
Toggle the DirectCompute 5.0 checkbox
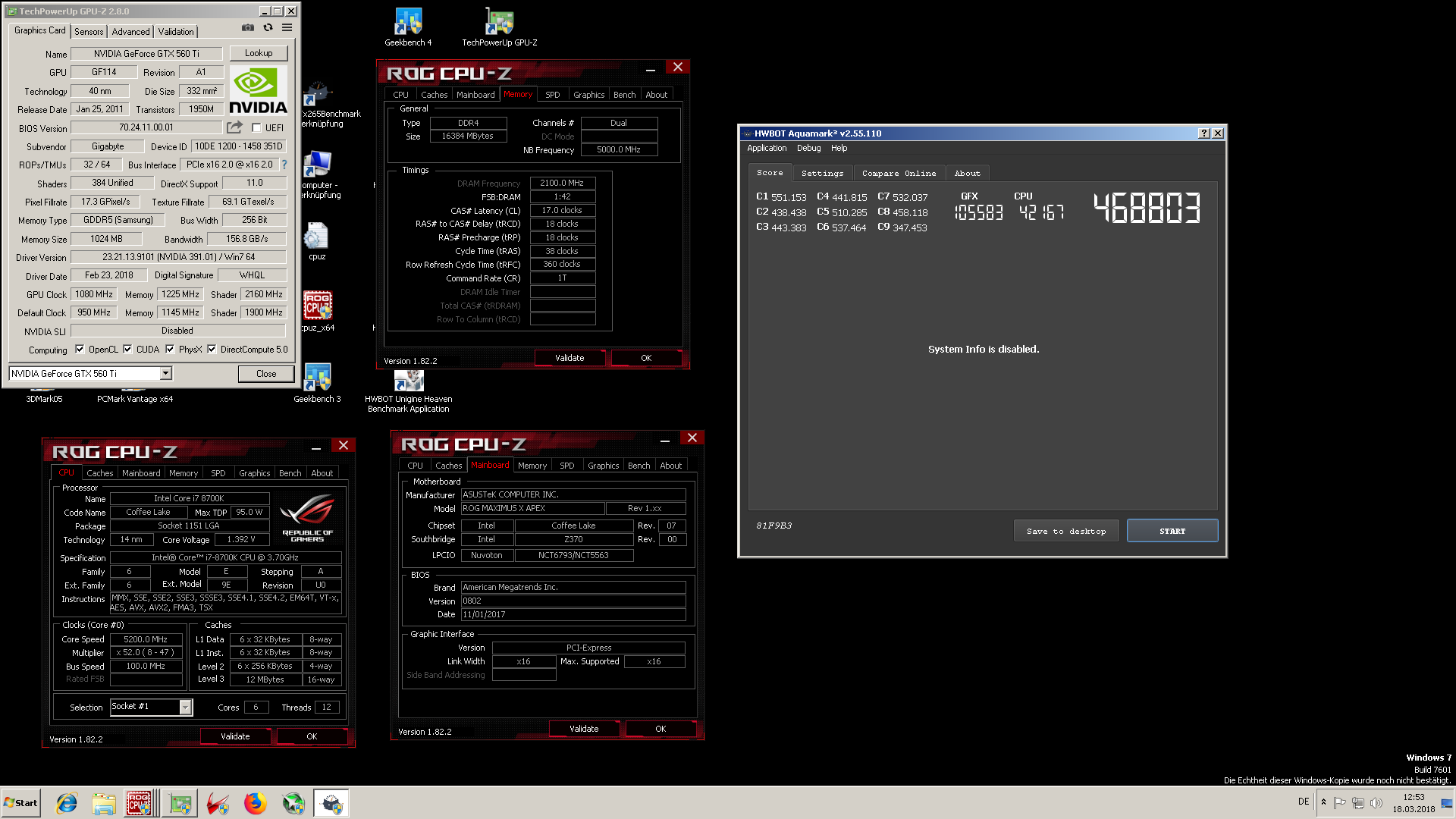point(212,350)
